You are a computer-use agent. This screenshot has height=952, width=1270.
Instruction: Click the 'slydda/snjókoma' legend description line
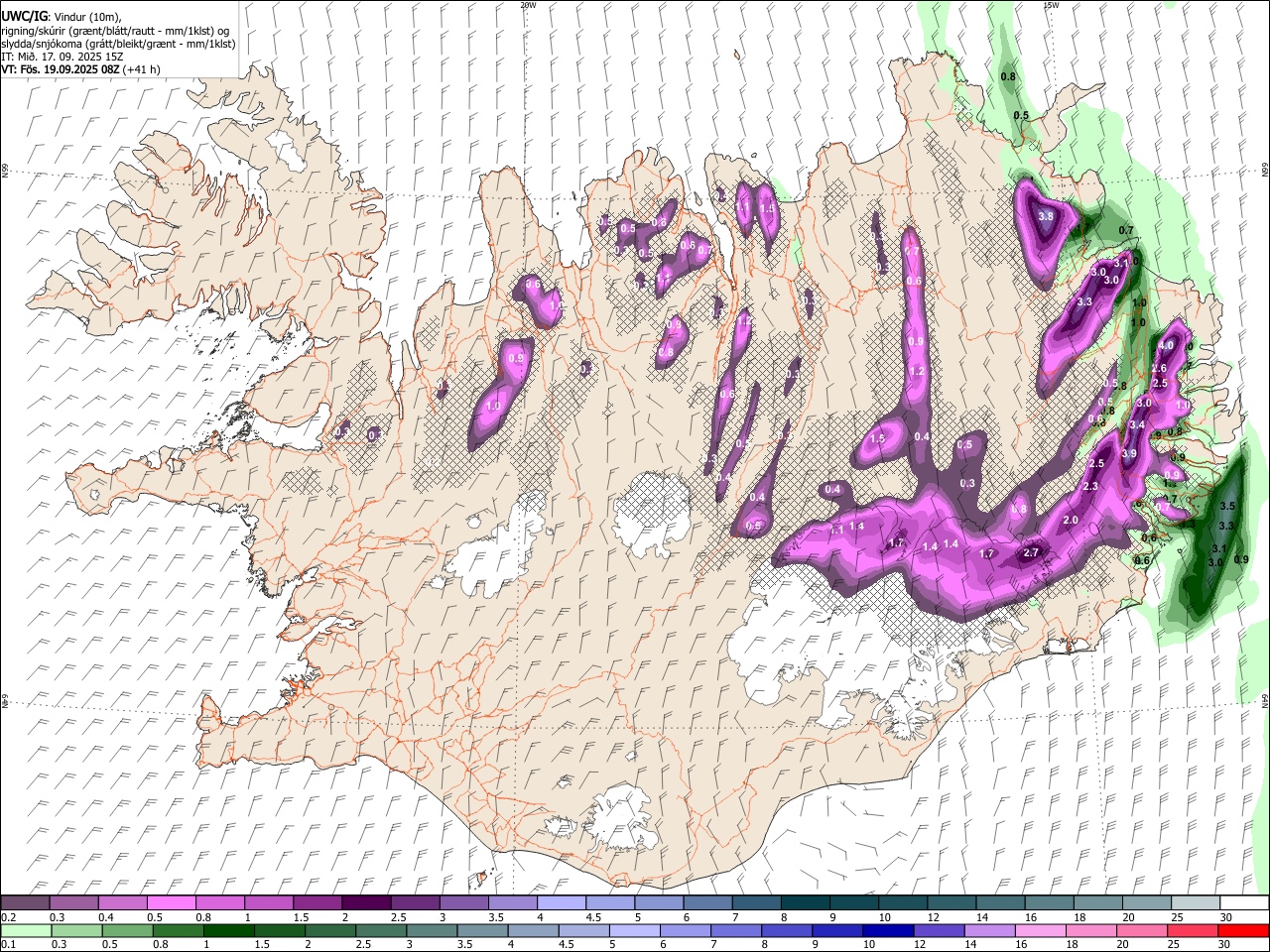[119, 44]
